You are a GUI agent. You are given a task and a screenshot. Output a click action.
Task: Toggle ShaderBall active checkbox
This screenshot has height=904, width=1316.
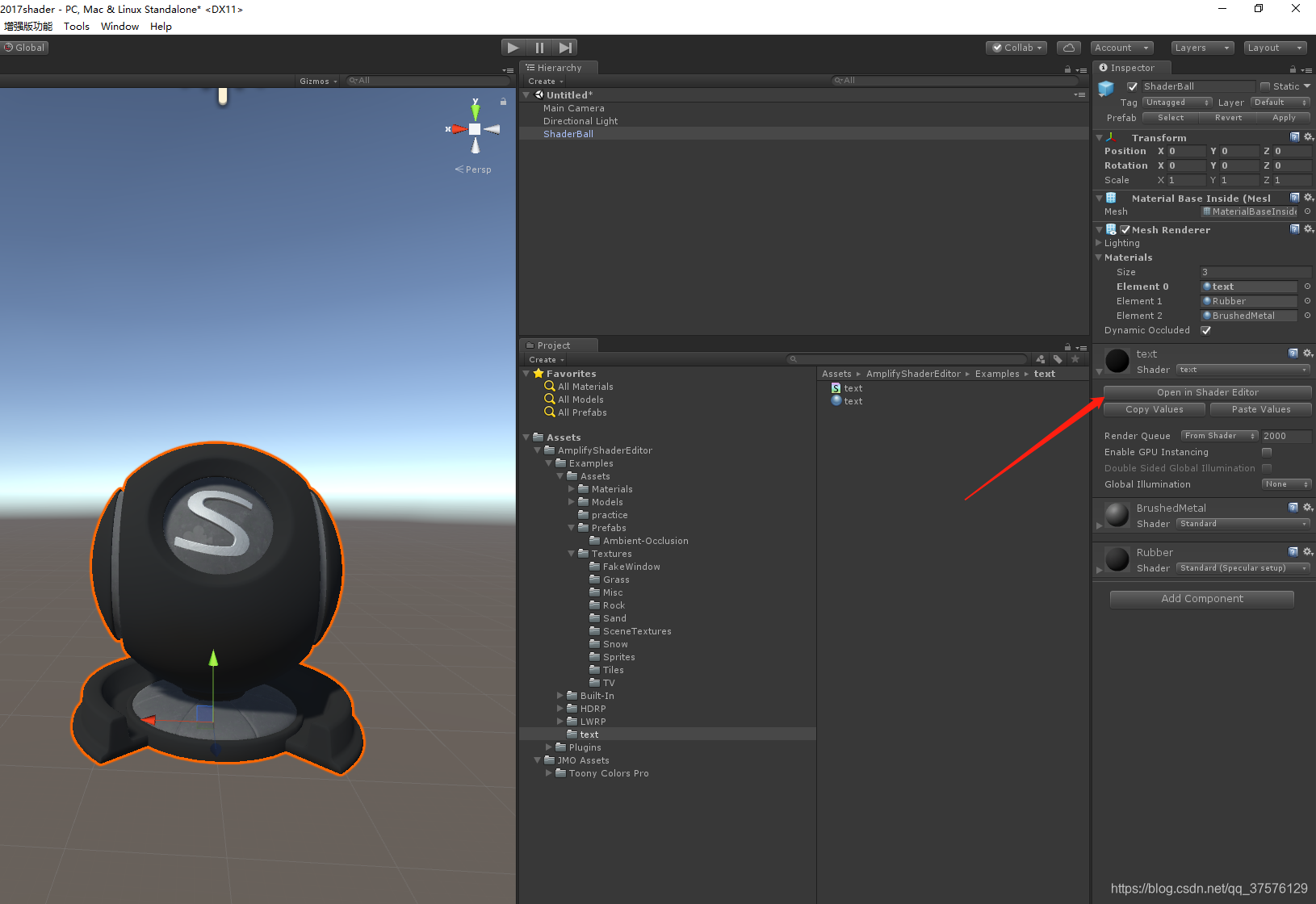1133,86
